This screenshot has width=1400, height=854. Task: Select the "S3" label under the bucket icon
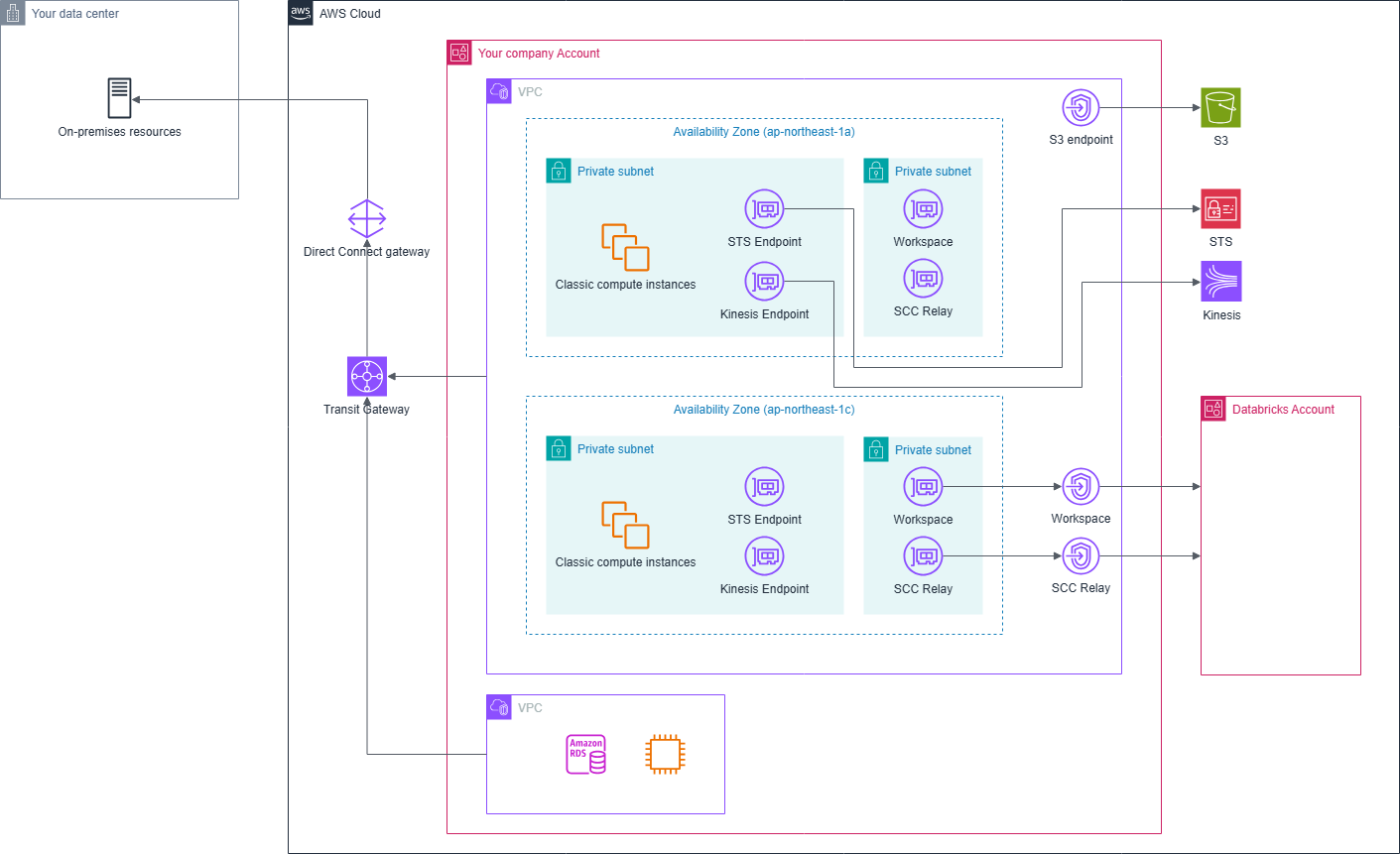(x=1221, y=141)
